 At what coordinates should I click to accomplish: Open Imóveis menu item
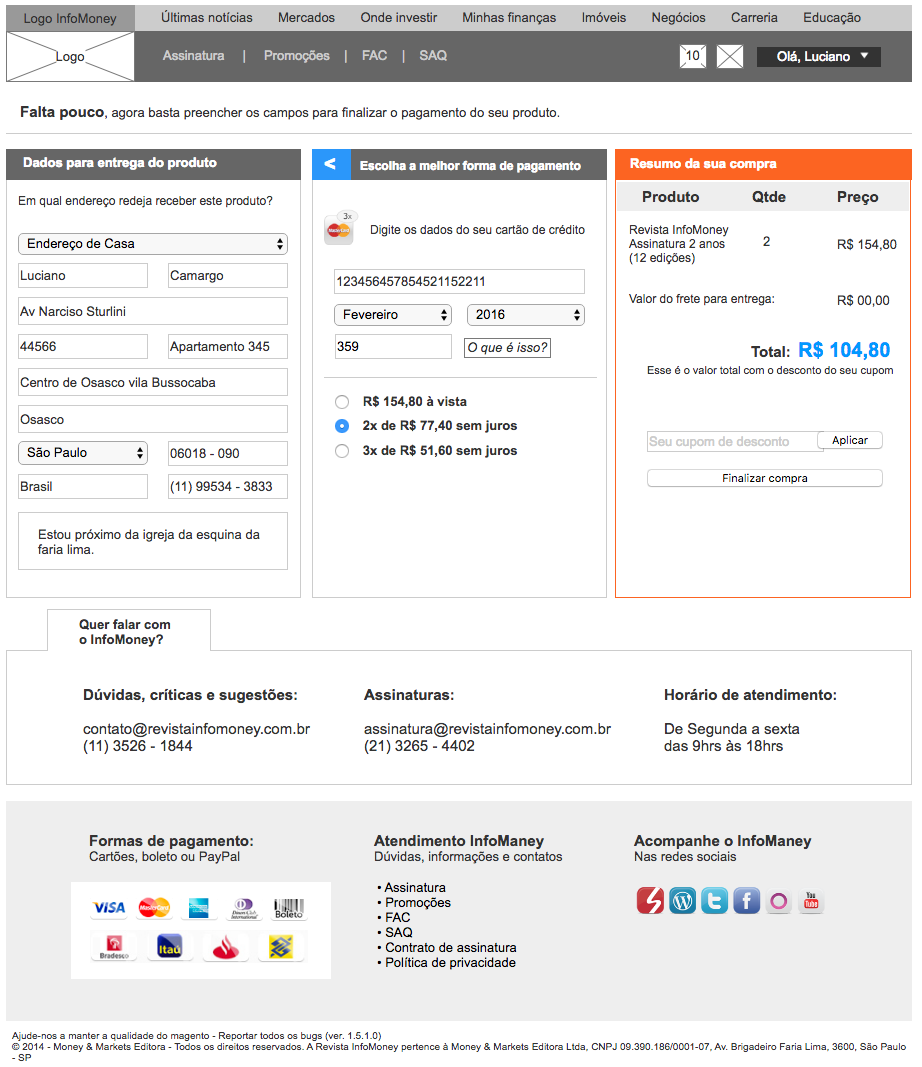[604, 18]
